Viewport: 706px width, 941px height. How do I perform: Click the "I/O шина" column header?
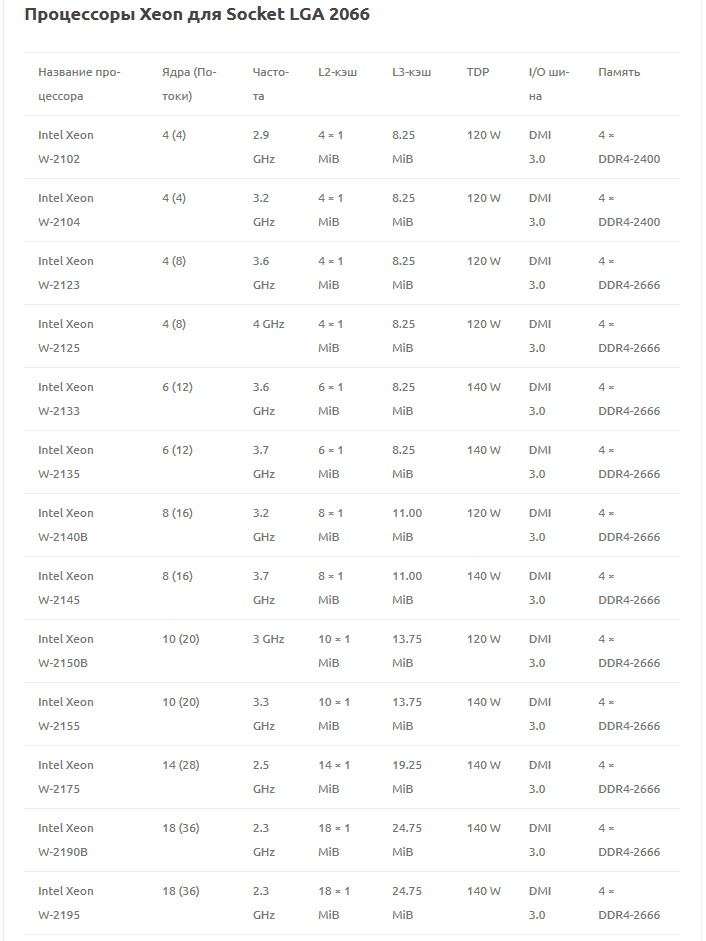coord(548,84)
